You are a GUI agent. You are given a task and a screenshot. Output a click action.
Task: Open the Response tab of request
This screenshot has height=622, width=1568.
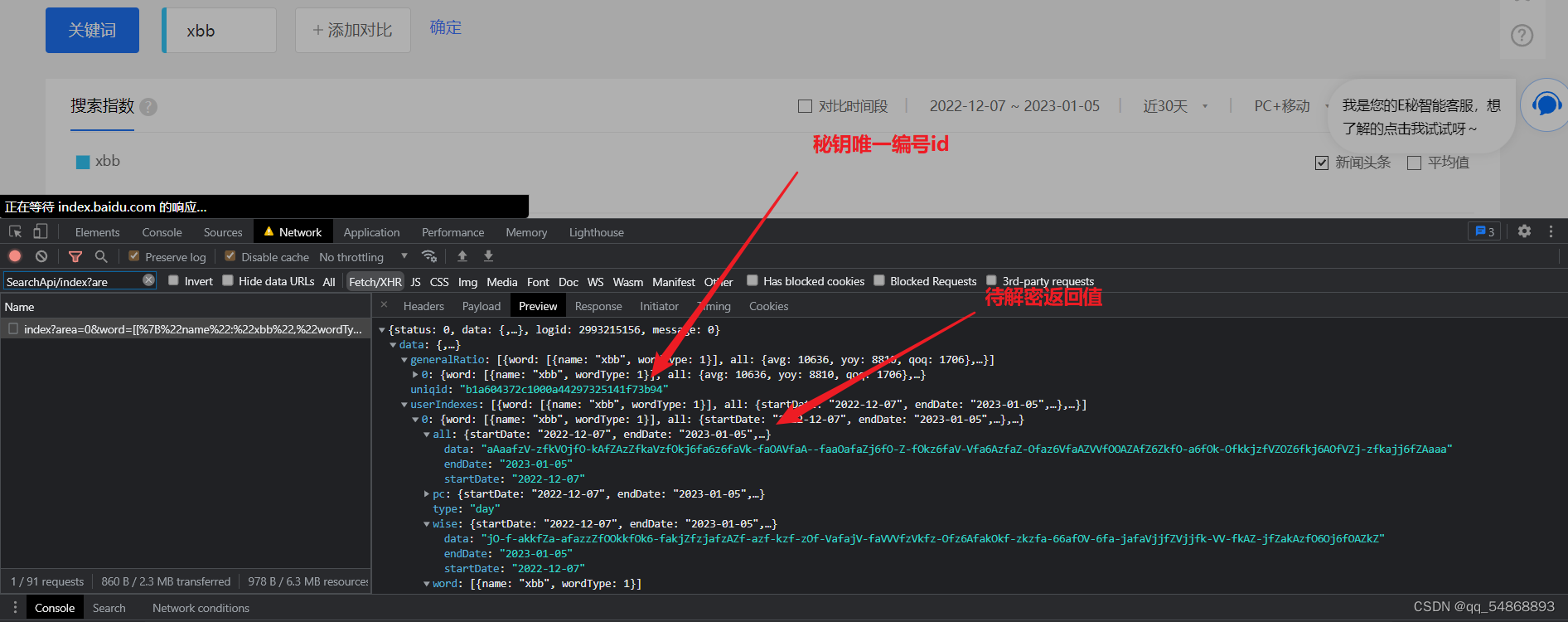[x=598, y=306]
